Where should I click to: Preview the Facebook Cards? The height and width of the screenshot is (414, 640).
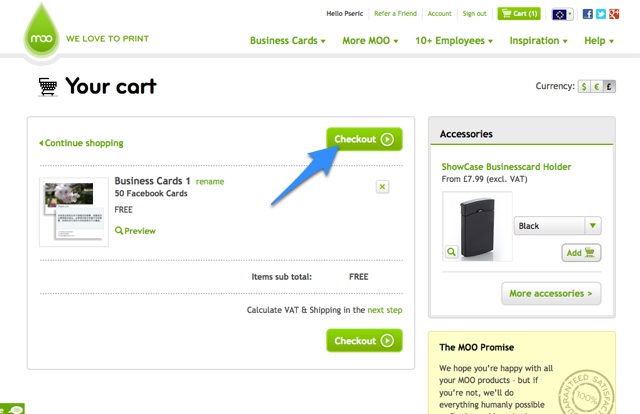click(135, 231)
